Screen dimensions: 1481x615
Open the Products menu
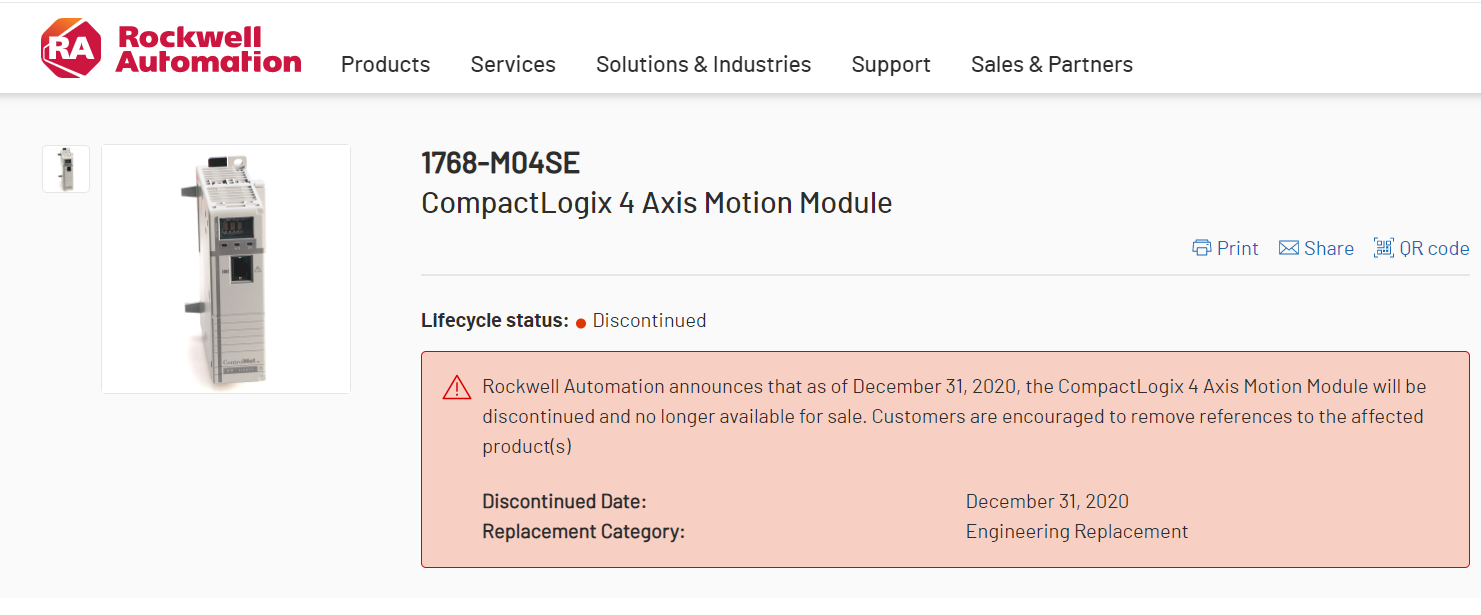(x=385, y=65)
